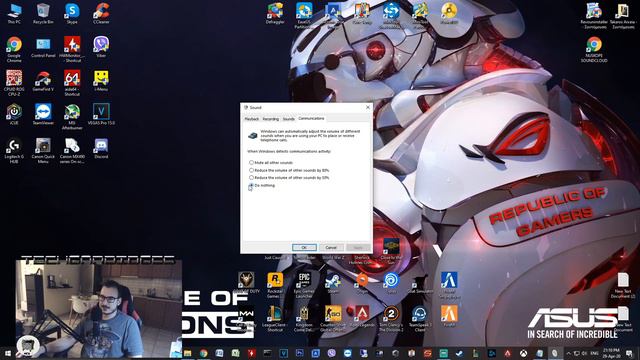This screenshot has height=360, width=640.
Task: Confirm with the OK button
Action: coord(304,247)
